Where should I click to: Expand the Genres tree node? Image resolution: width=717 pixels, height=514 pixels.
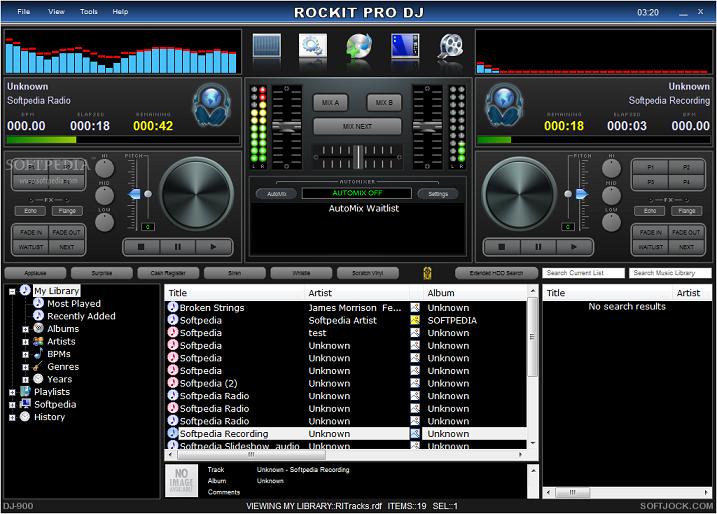click(x=25, y=367)
